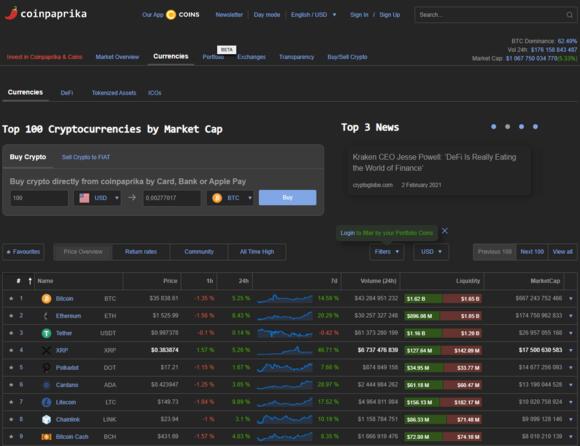
Task: Select the last news carousel dot
Action: [535, 127]
